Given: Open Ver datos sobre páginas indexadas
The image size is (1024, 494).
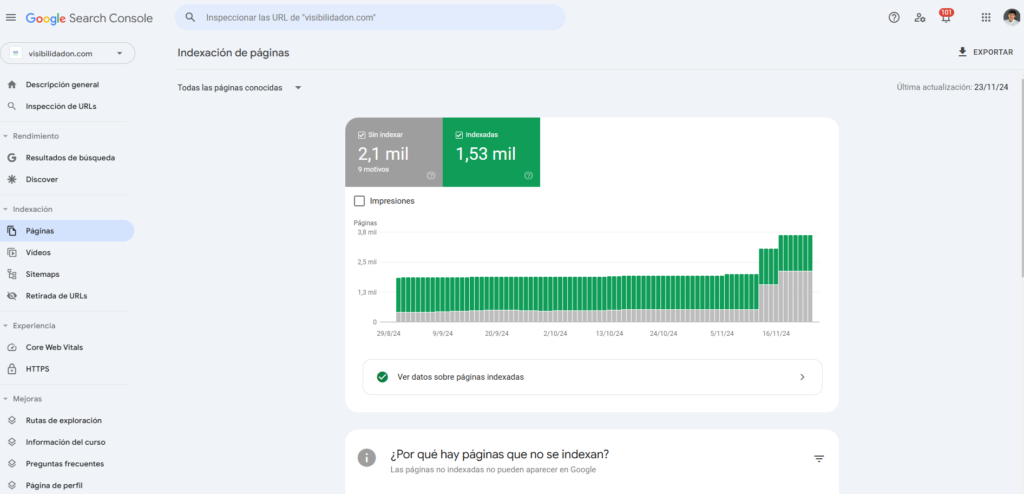Looking at the screenshot, I should tap(592, 377).
